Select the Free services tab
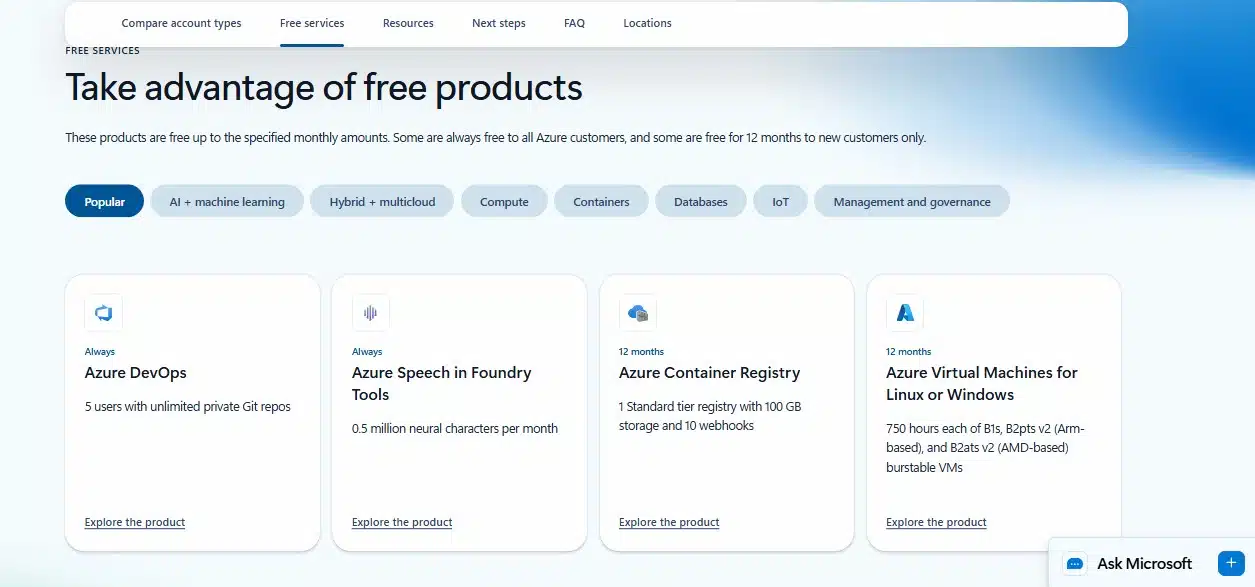This screenshot has width=1255, height=587. (312, 23)
